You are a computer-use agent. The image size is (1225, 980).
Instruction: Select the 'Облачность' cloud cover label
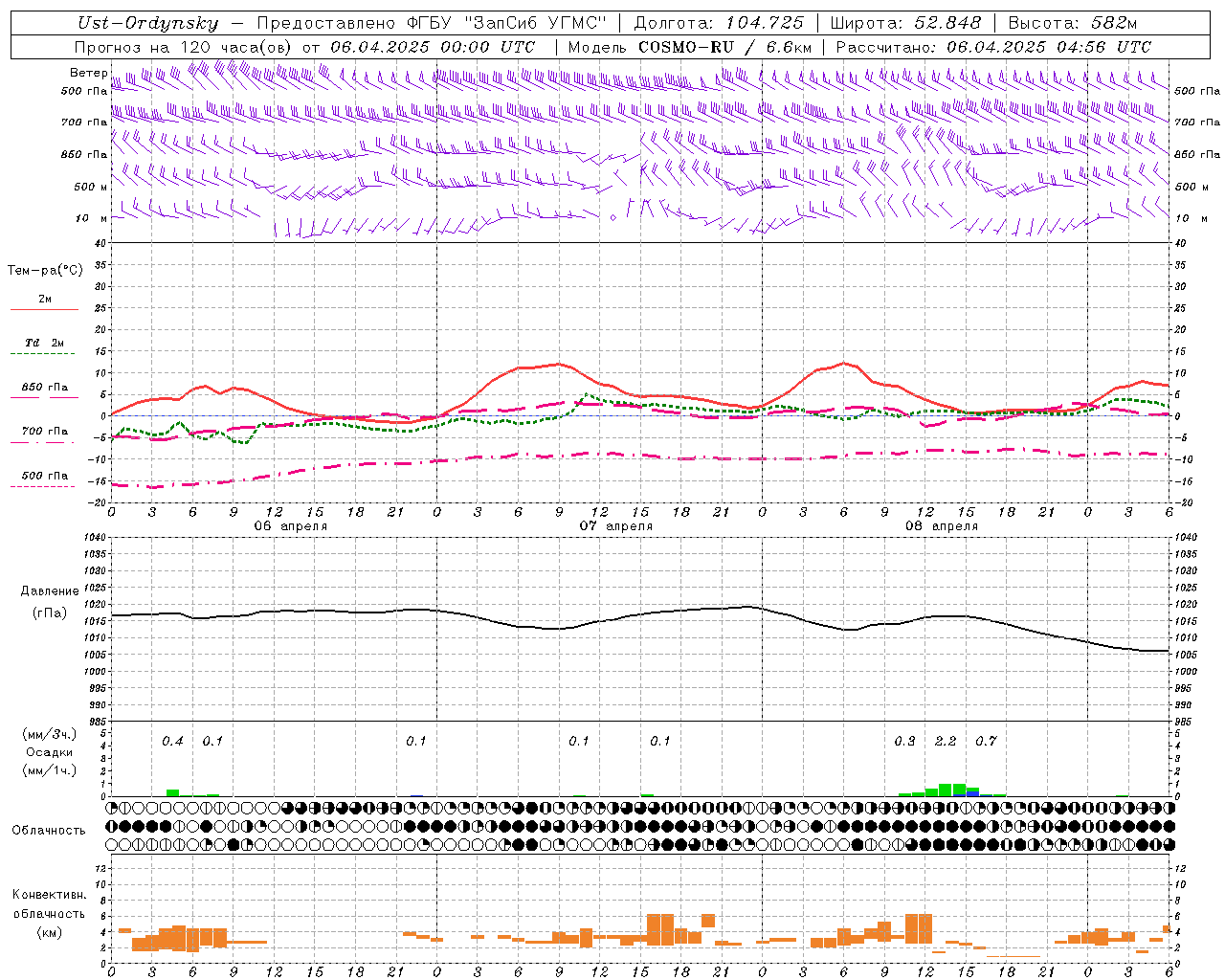tap(49, 830)
